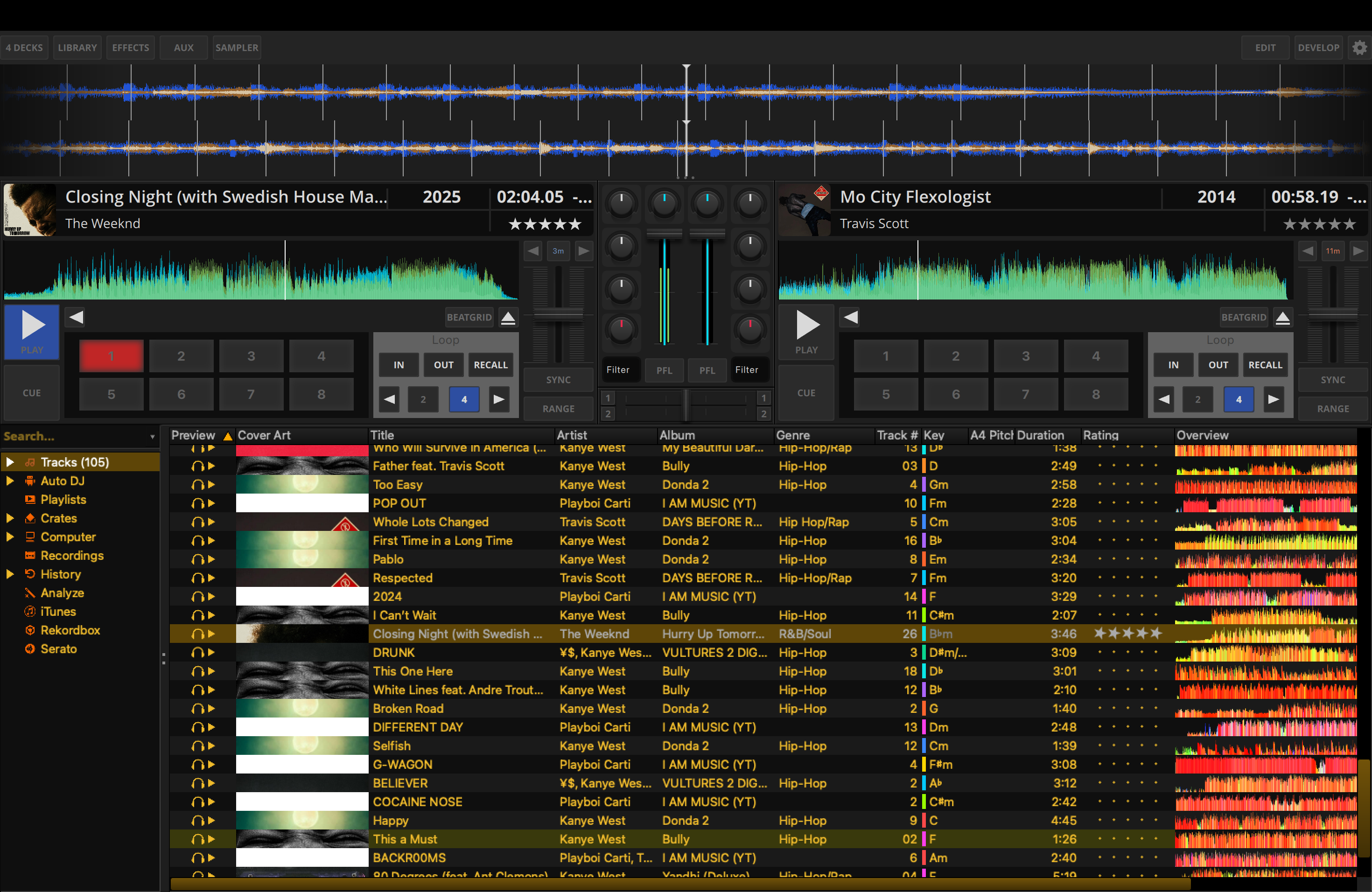Trigger hotcue 1 on deck 1

point(111,356)
